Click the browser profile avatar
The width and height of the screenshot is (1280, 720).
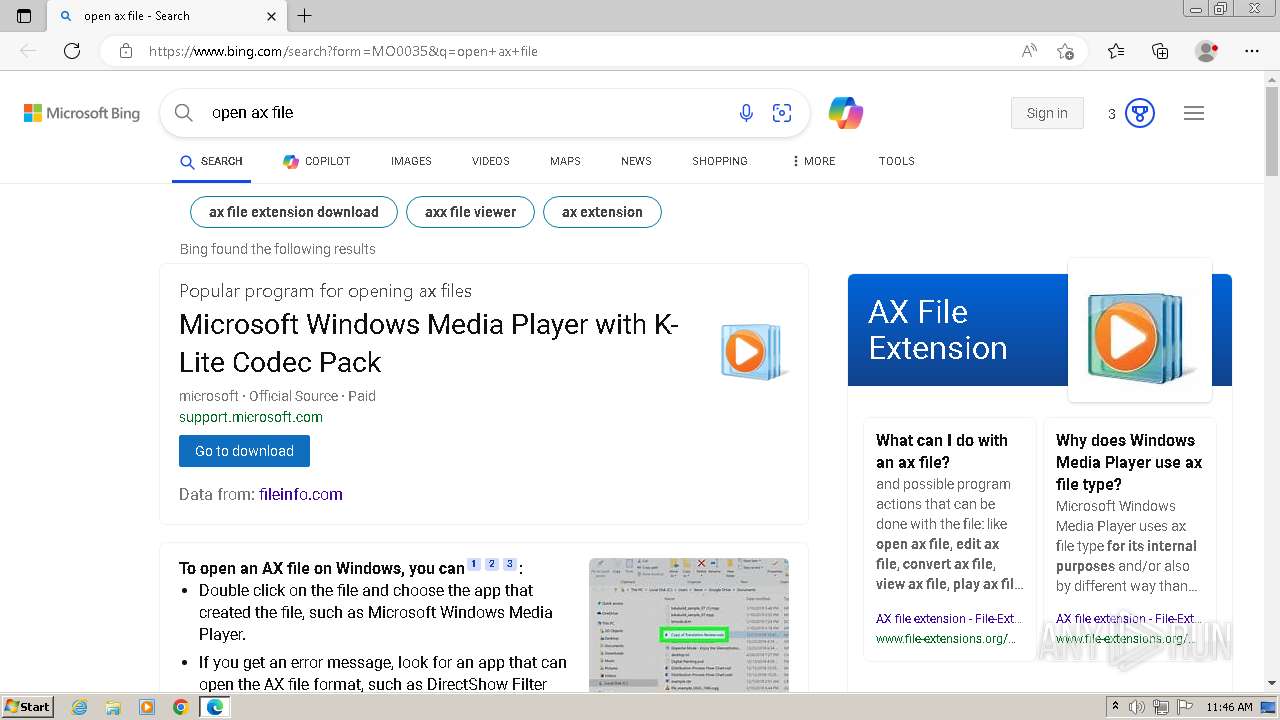click(1206, 51)
